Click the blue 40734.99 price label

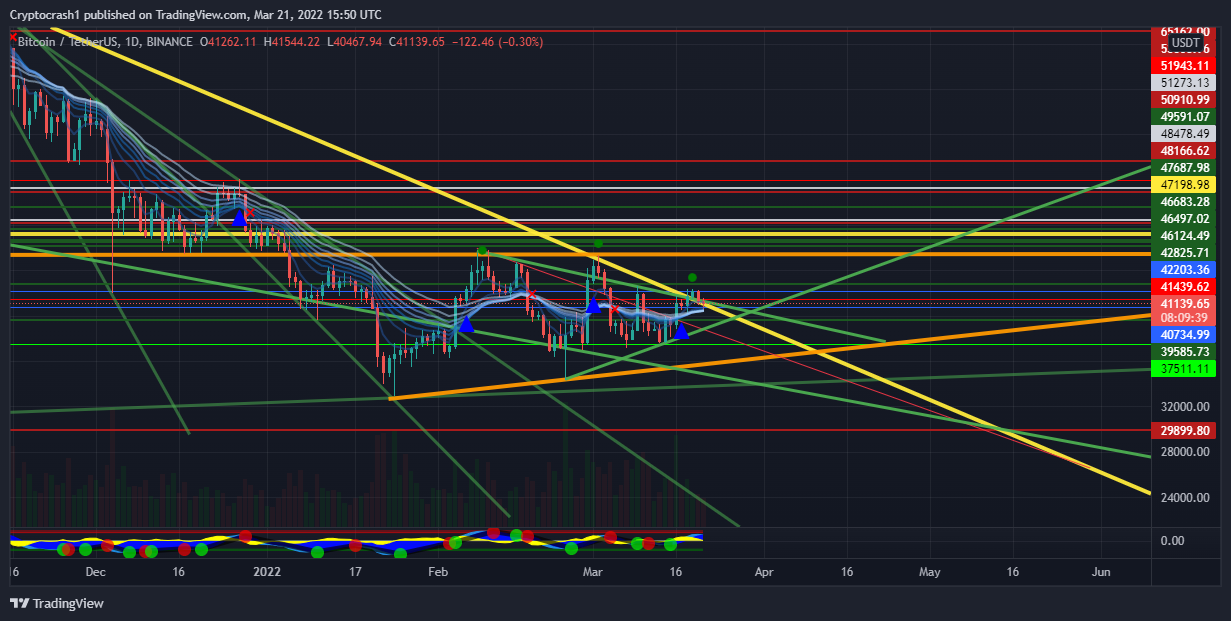pos(1185,334)
